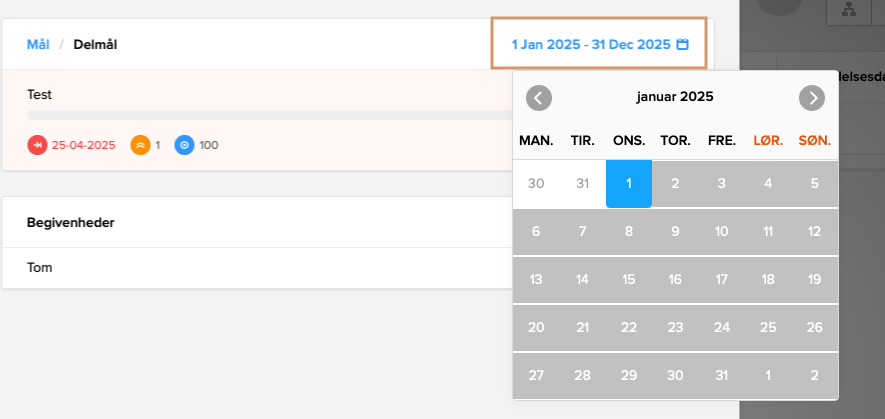Select the highlighted date 1 januar
Viewport: 885px width, 419px height.
coord(629,184)
